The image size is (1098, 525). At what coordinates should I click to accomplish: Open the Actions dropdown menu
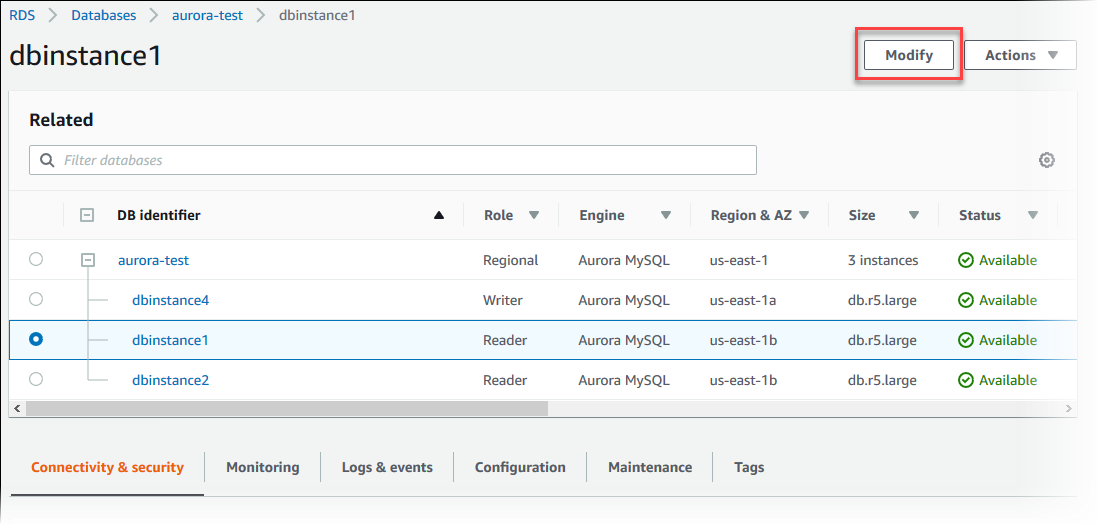point(1020,55)
